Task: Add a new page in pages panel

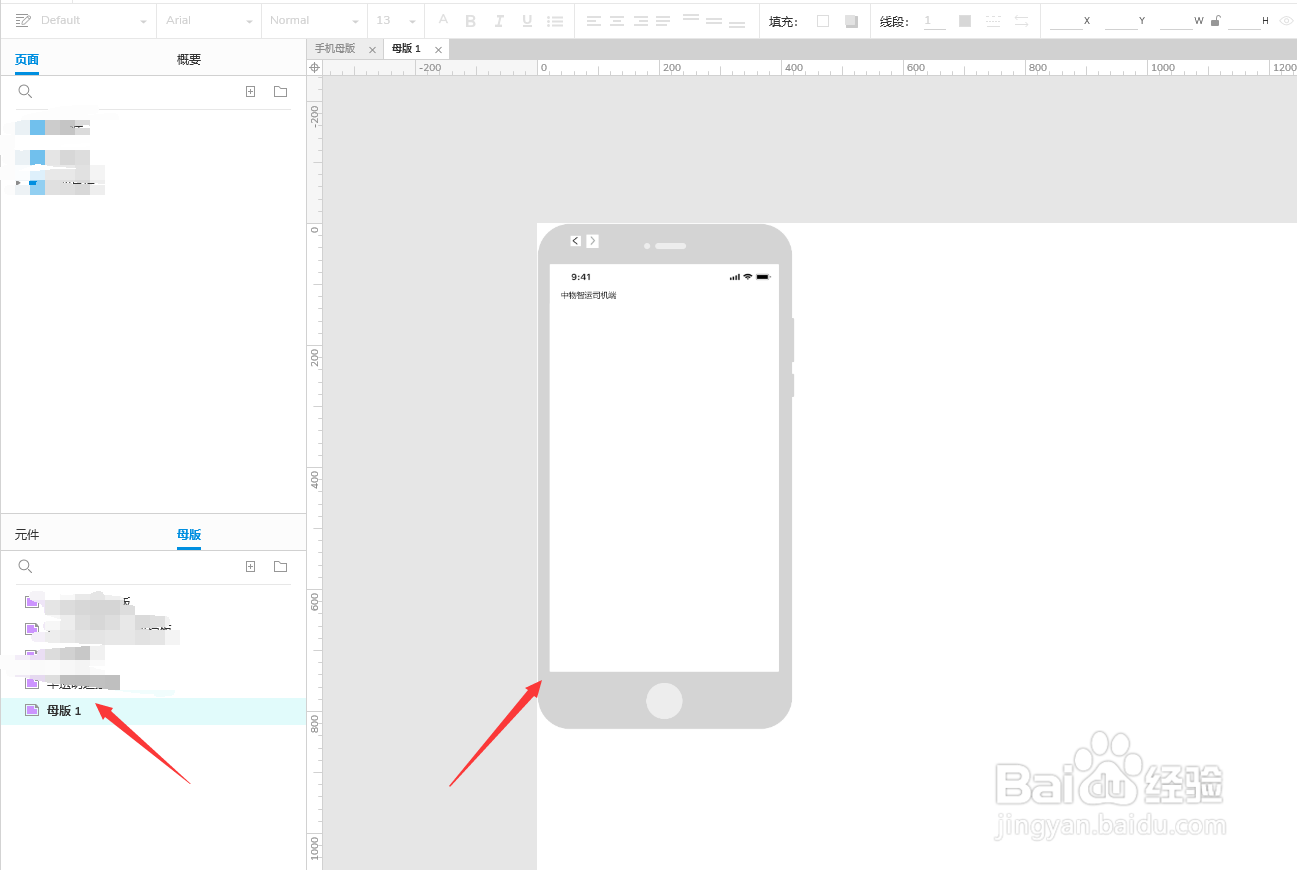Action: click(251, 91)
